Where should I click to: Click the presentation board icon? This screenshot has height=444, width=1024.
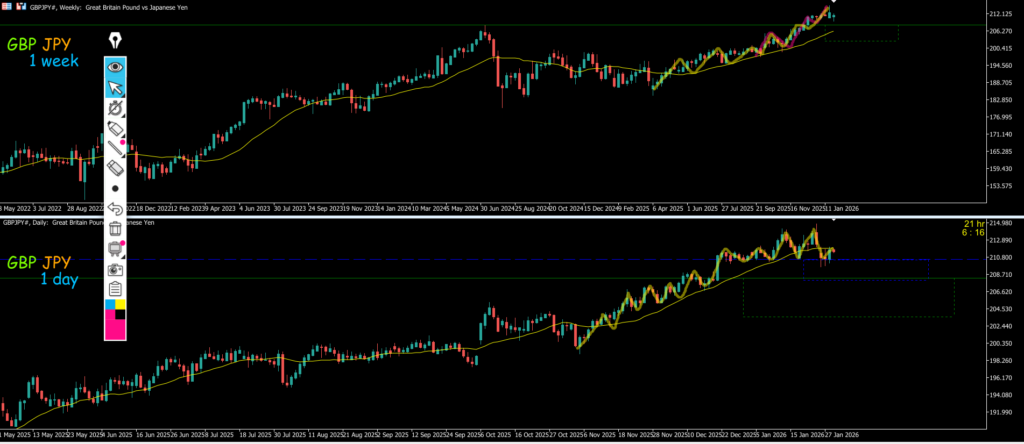pyautogui.click(x=116, y=249)
